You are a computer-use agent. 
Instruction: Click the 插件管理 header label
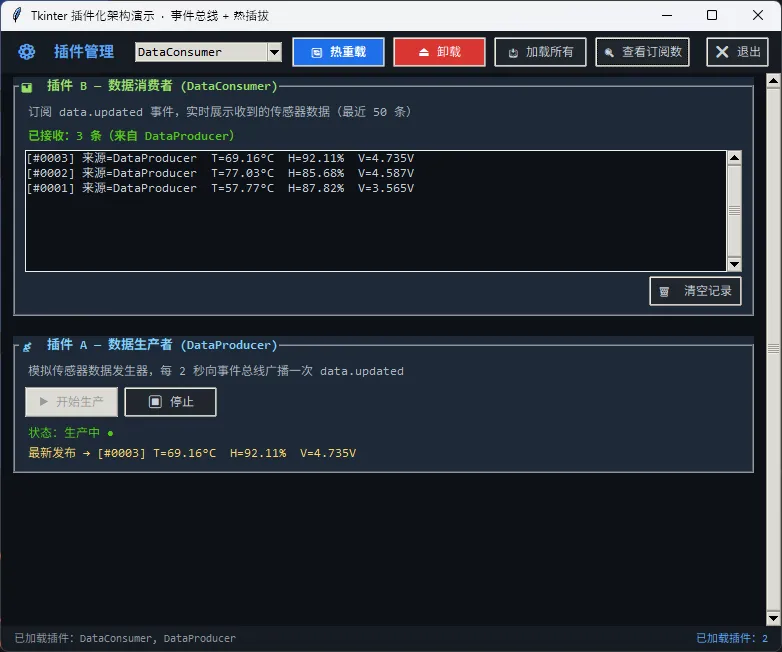[x=84, y=52]
